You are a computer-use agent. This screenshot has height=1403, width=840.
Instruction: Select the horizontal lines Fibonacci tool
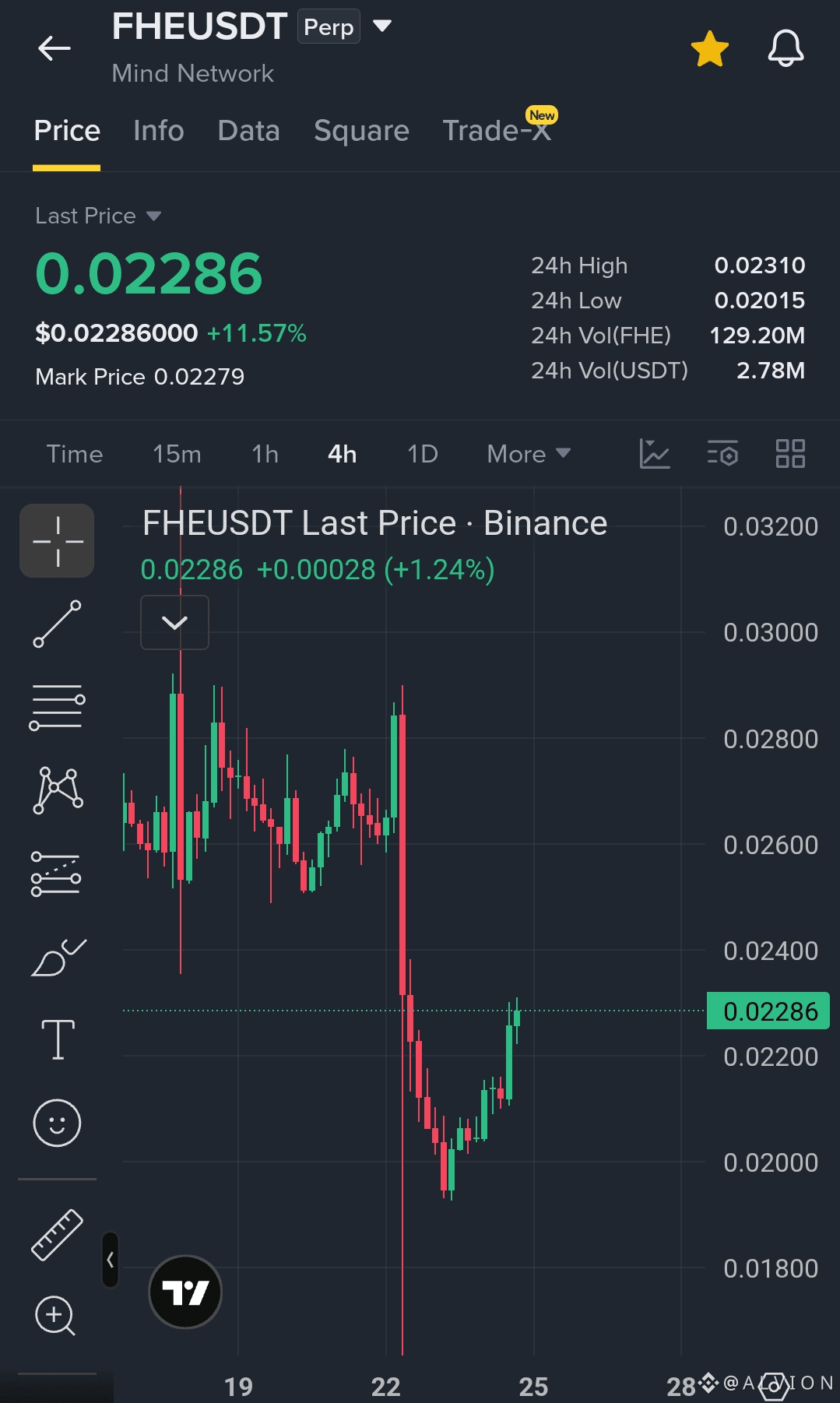(58, 707)
